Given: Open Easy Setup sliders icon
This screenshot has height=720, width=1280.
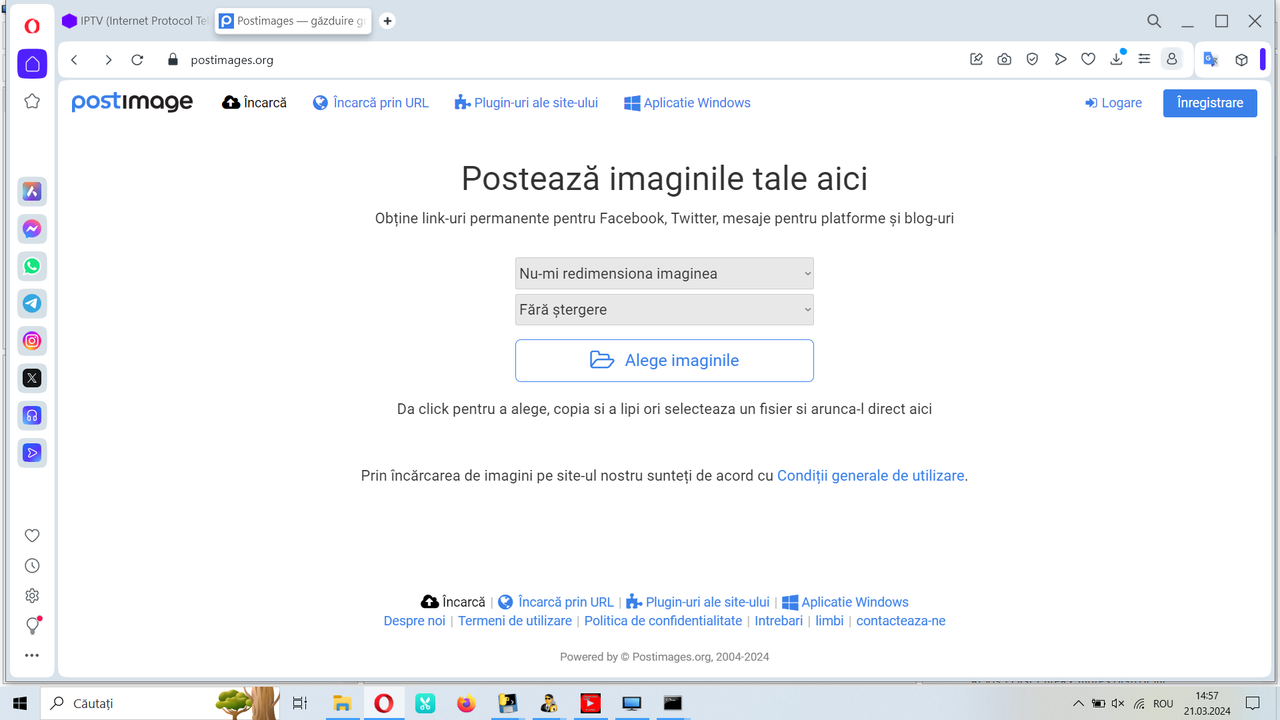Looking at the screenshot, I should point(1144,60).
